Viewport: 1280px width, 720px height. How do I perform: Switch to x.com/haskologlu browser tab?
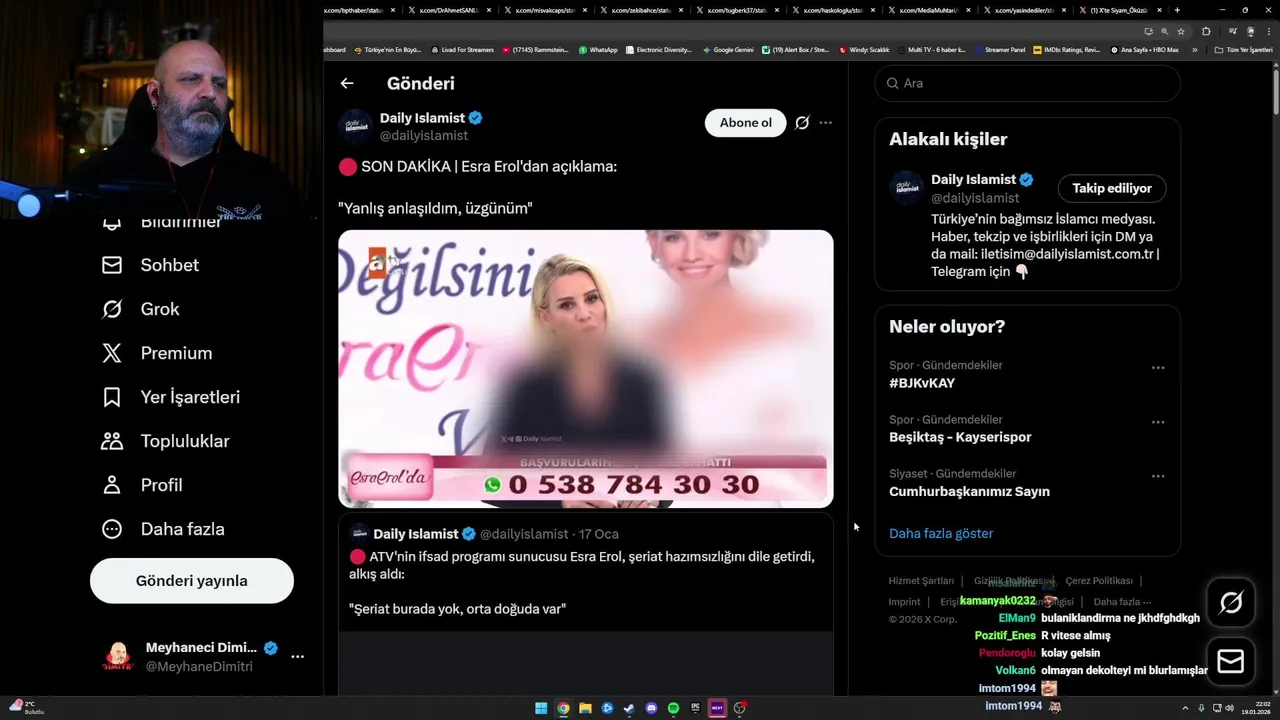click(832, 10)
